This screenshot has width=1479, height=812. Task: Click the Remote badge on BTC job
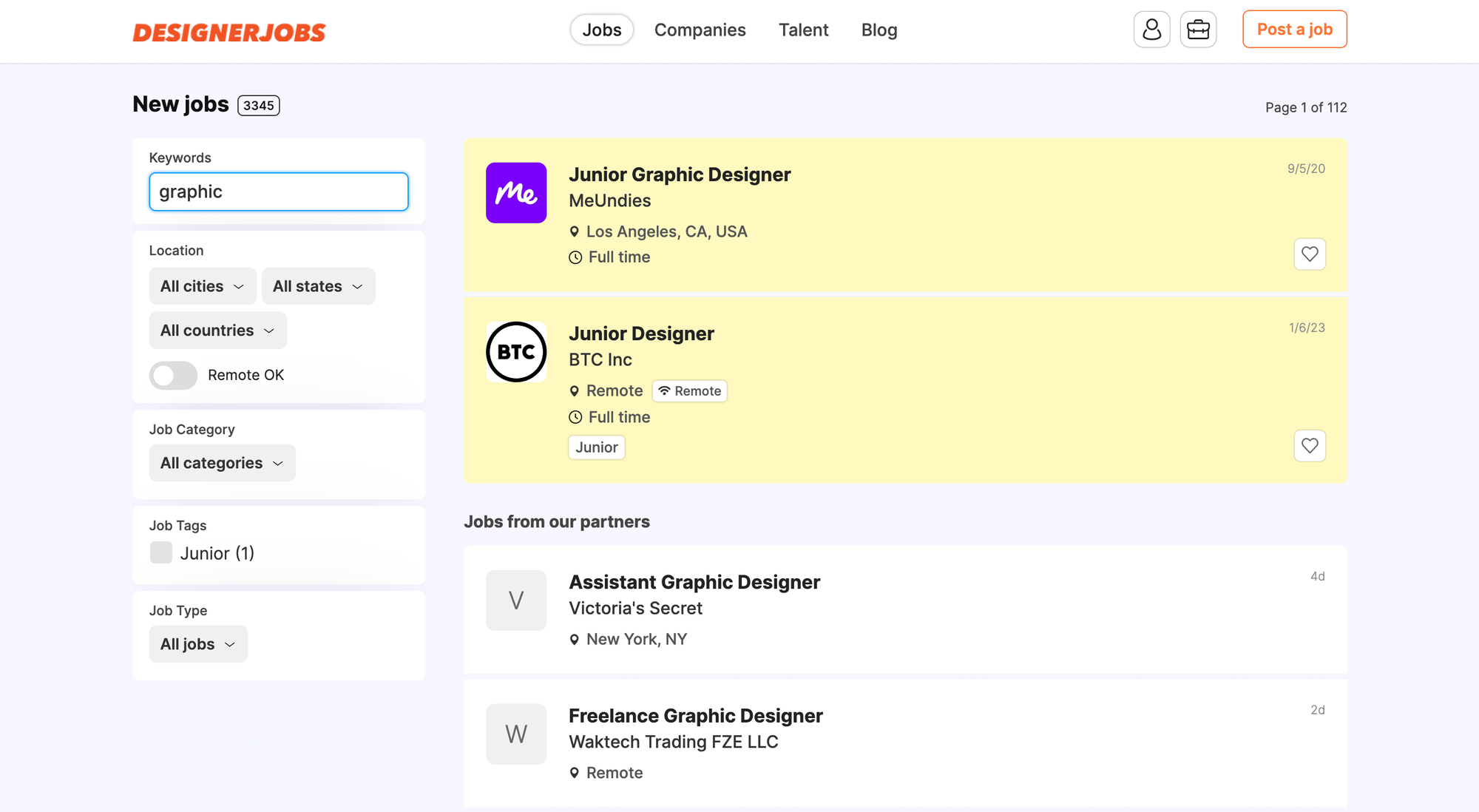tap(689, 391)
